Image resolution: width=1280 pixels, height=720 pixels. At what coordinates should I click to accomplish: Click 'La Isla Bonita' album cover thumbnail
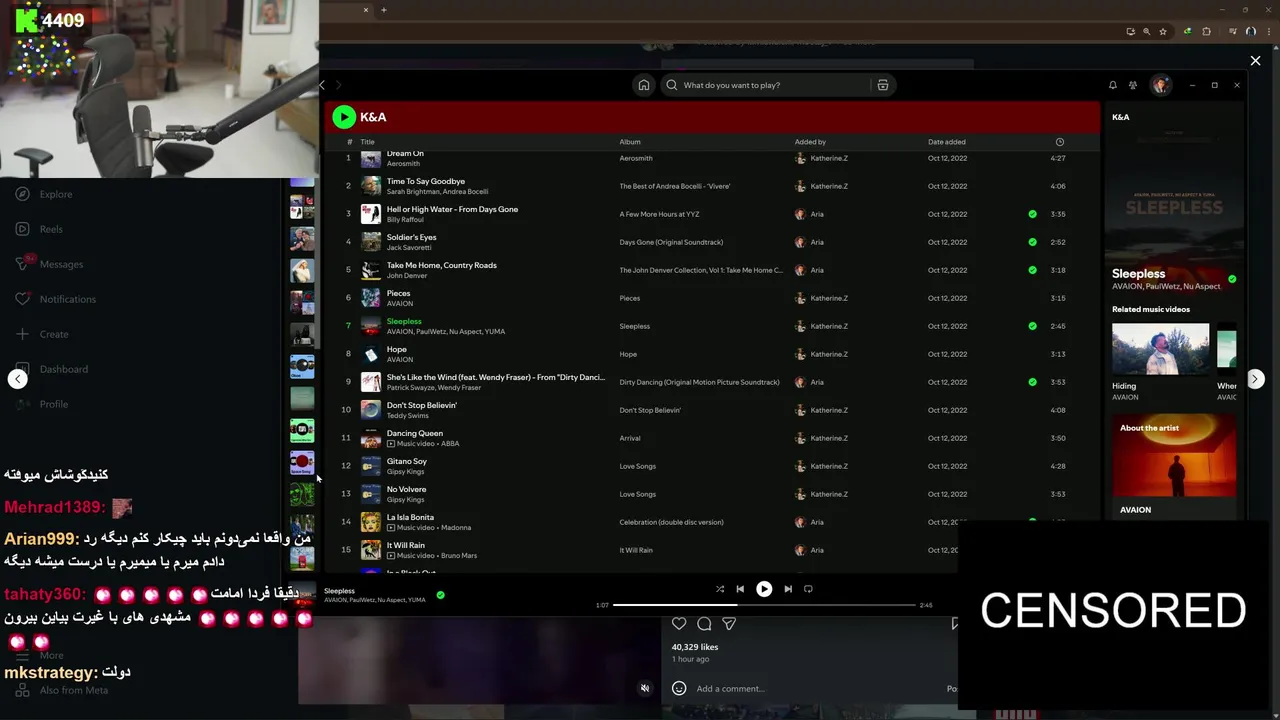coord(371,522)
